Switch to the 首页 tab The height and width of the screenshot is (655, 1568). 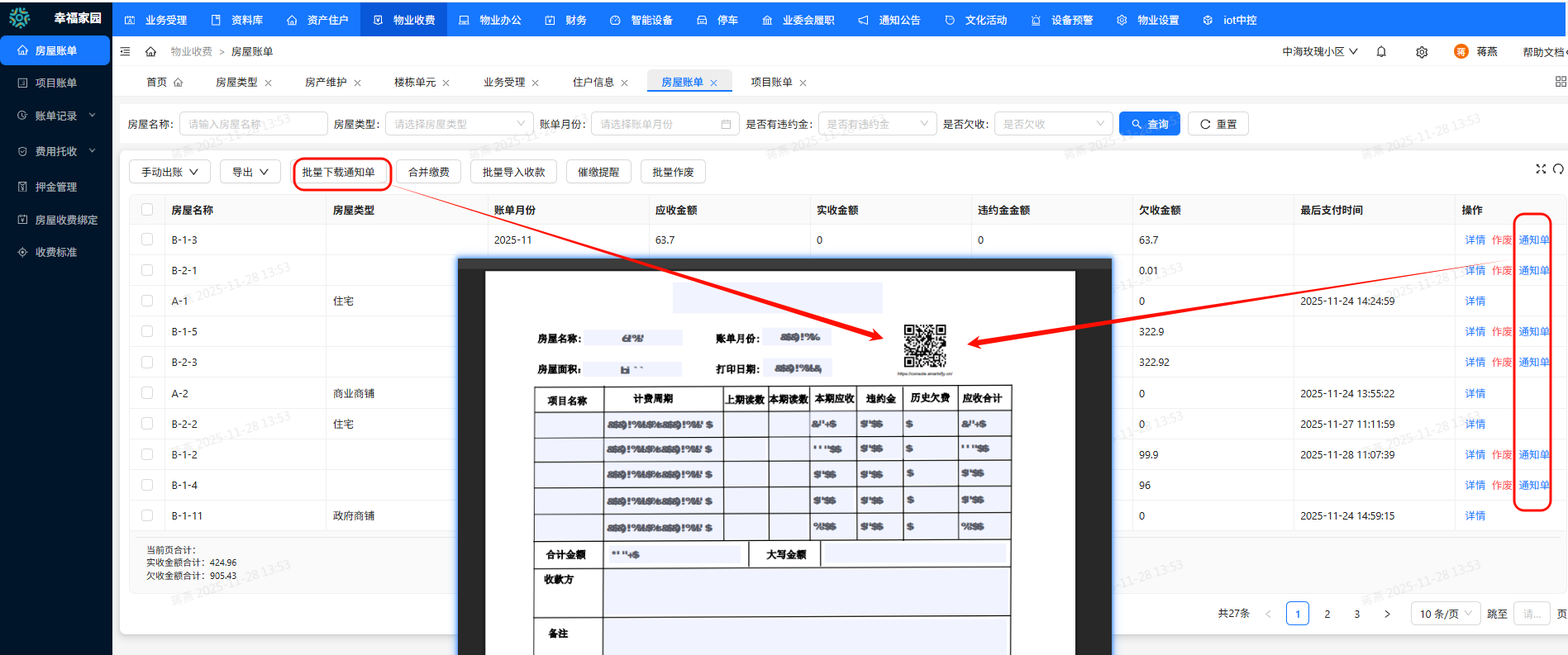(164, 82)
